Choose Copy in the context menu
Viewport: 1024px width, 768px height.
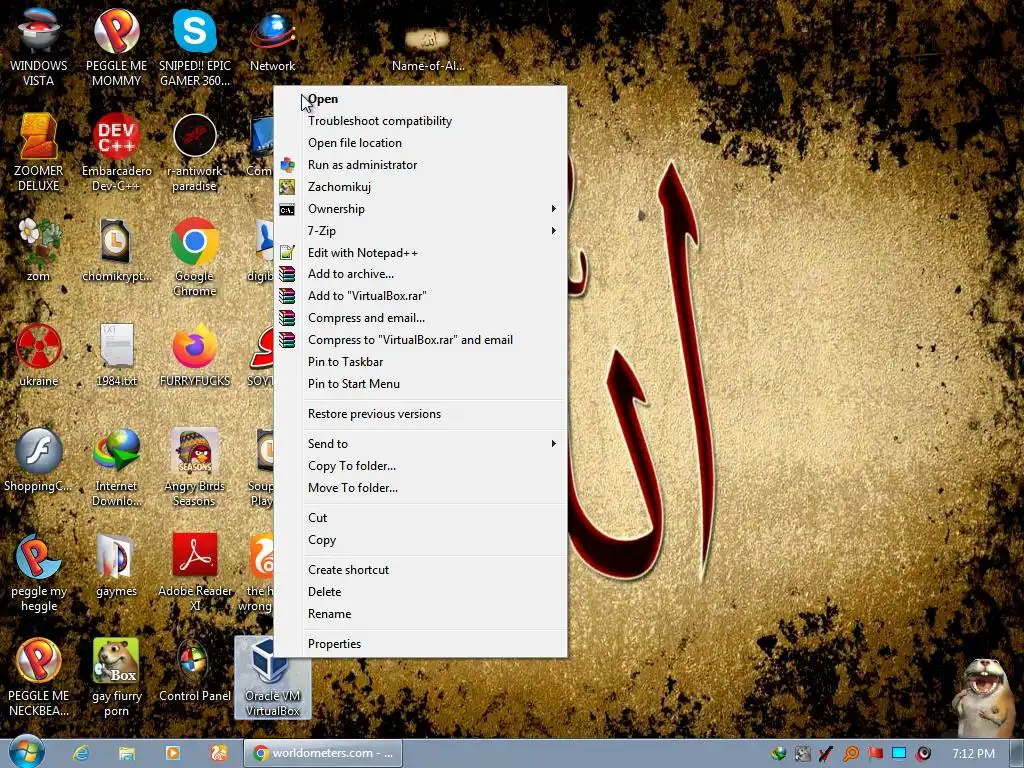click(x=421, y=540)
